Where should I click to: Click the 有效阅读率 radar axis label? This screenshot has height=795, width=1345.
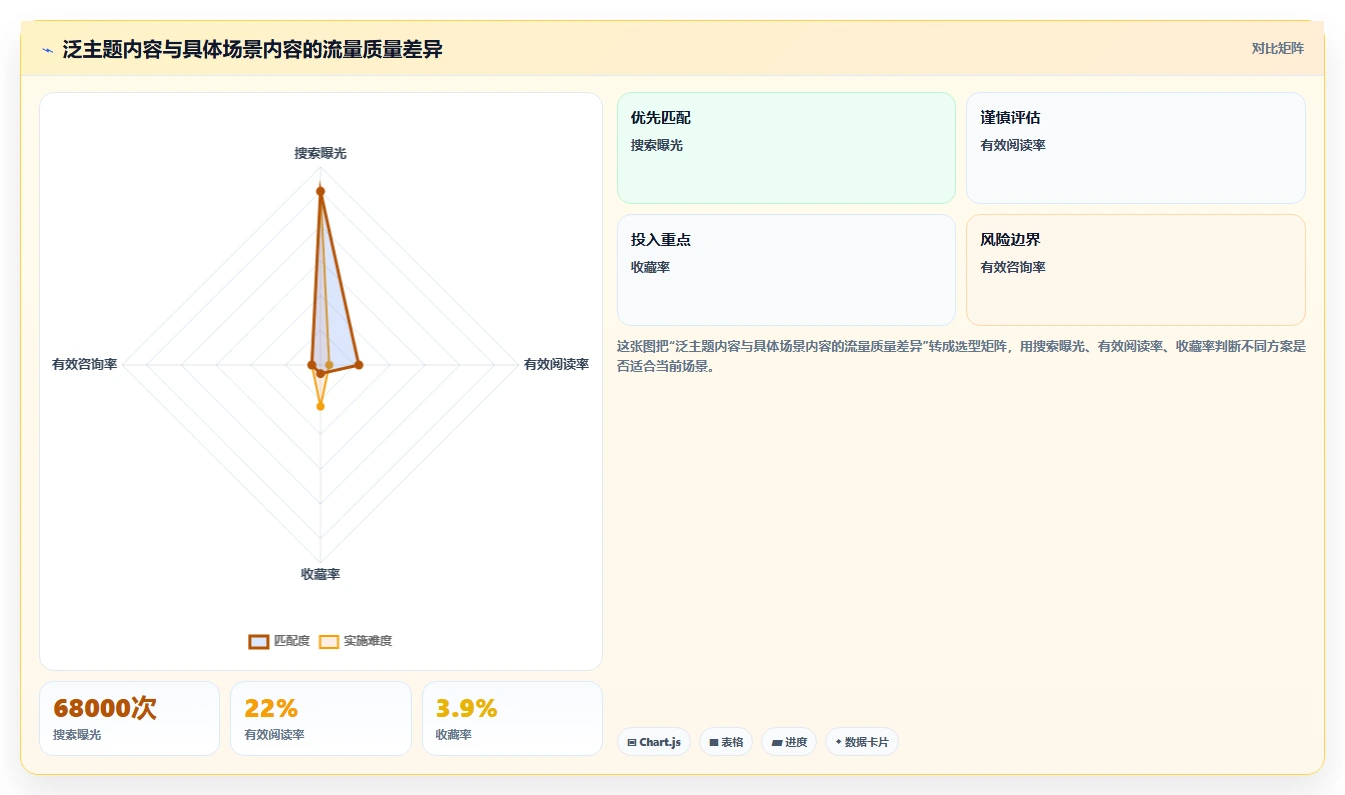click(x=556, y=364)
